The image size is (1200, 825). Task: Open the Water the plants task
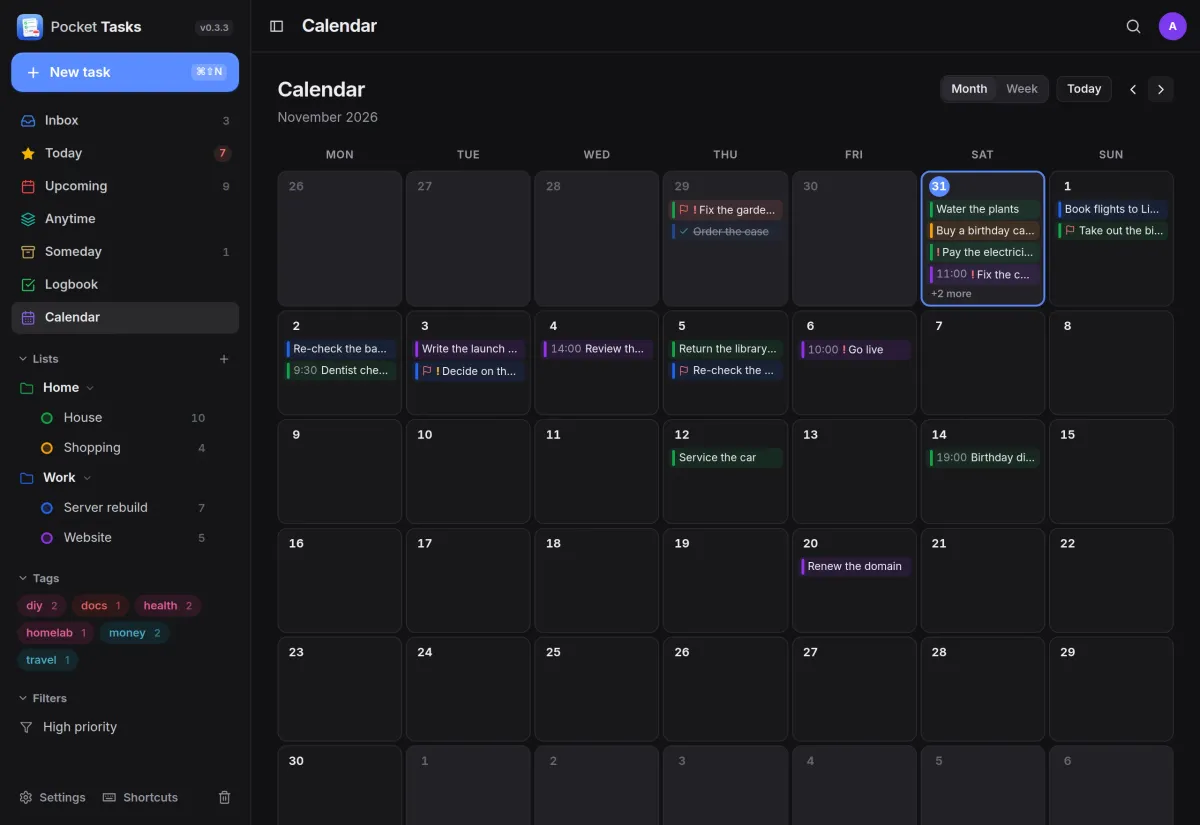point(984,209)
